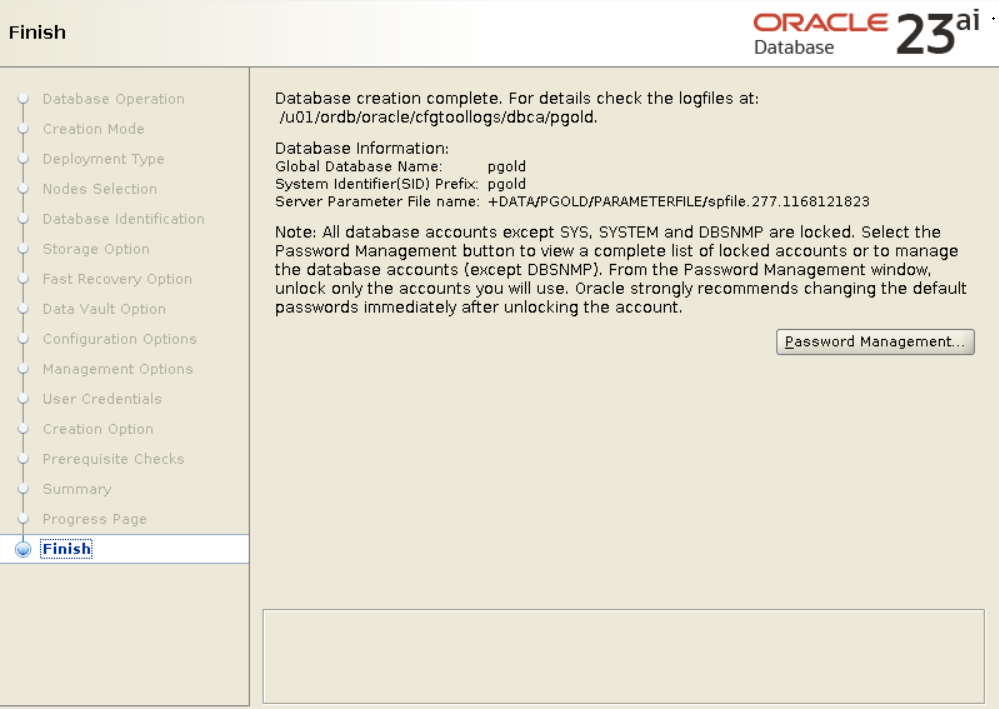Image resolution: width=999 pixels, height=709 pixels.
Task: Select the Progress Page step
Action: click(95, 519)
